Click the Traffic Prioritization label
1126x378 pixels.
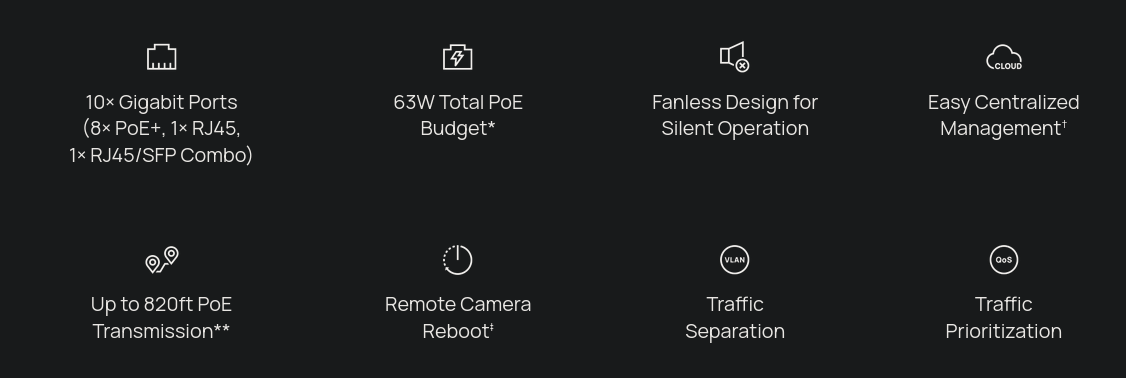[x=1003, y=318]
